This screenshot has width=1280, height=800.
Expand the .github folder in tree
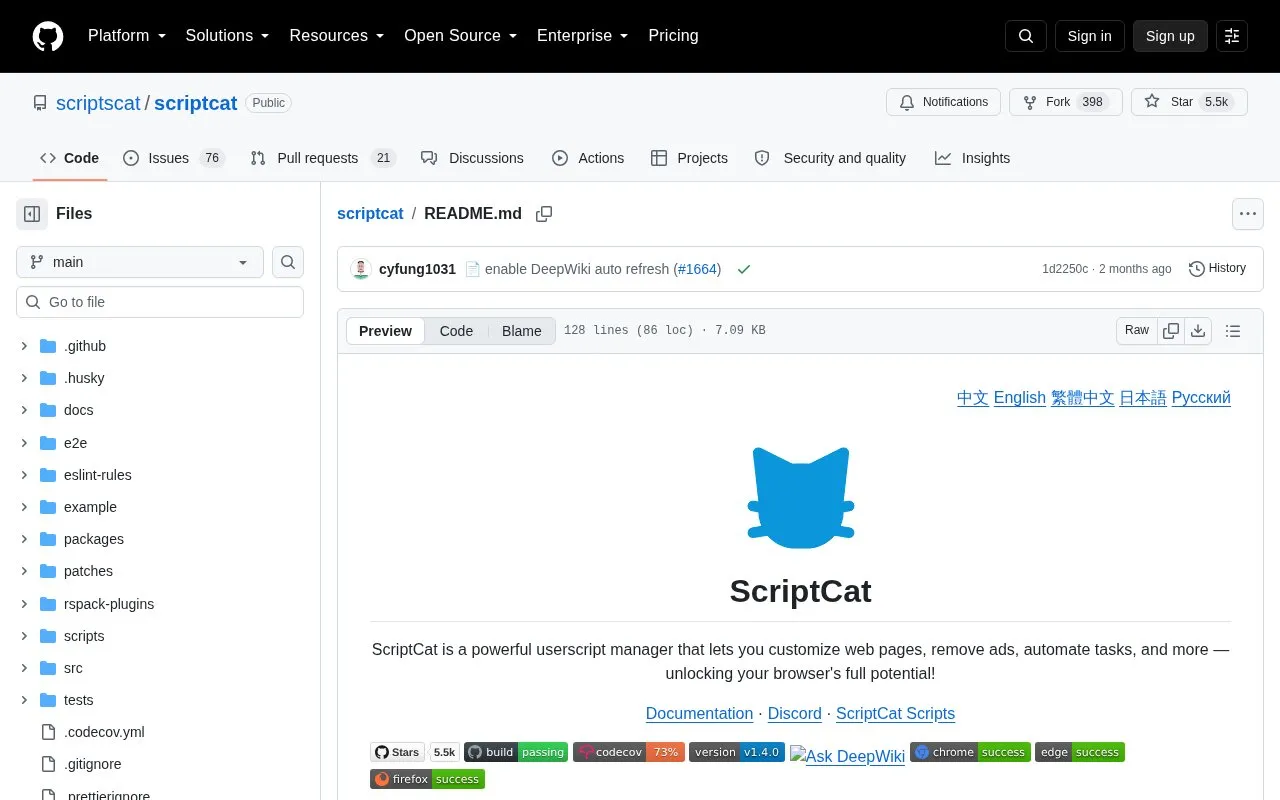click(x=24, y=346)
